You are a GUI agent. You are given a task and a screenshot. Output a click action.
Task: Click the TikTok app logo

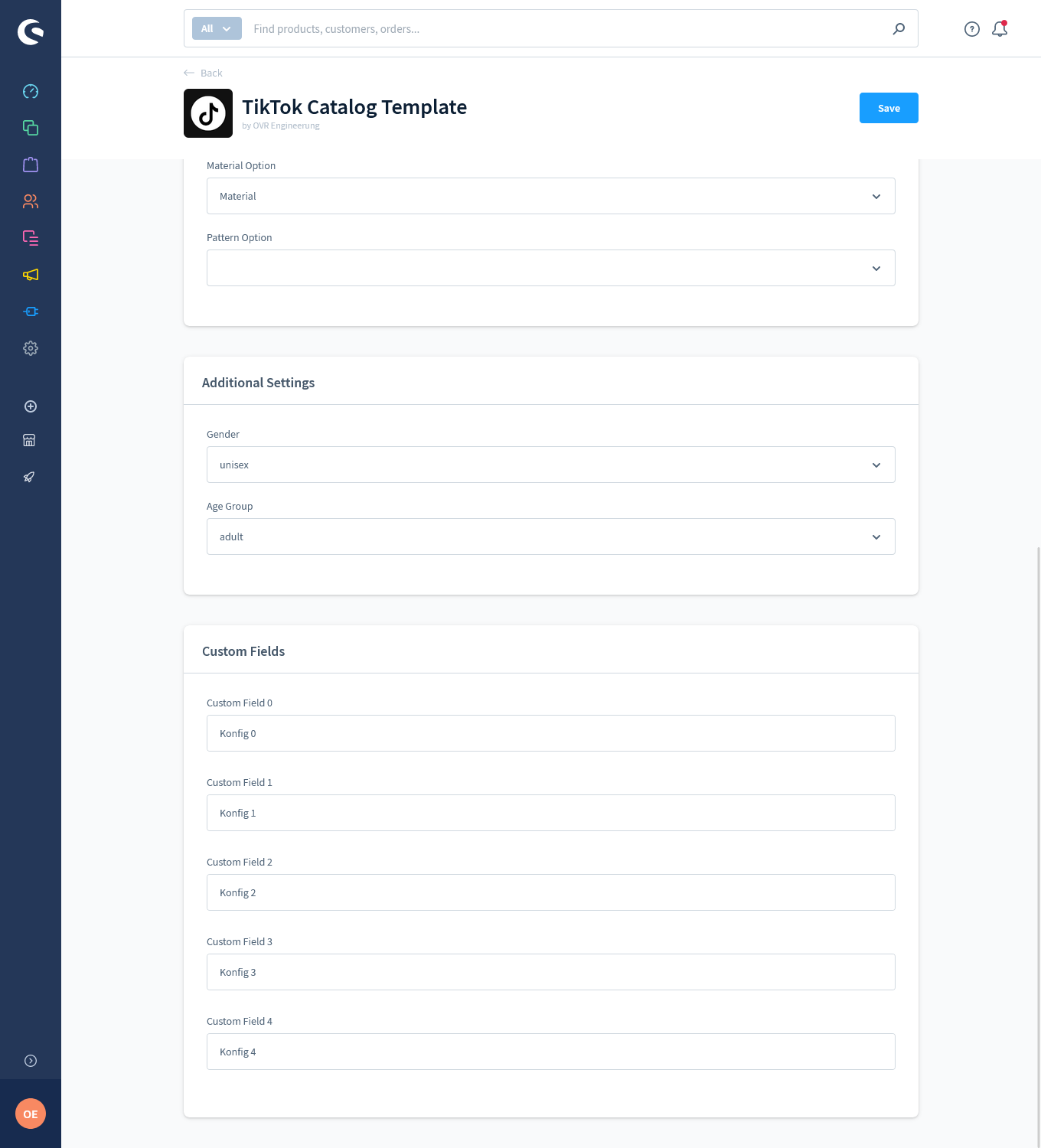[208, 113]
